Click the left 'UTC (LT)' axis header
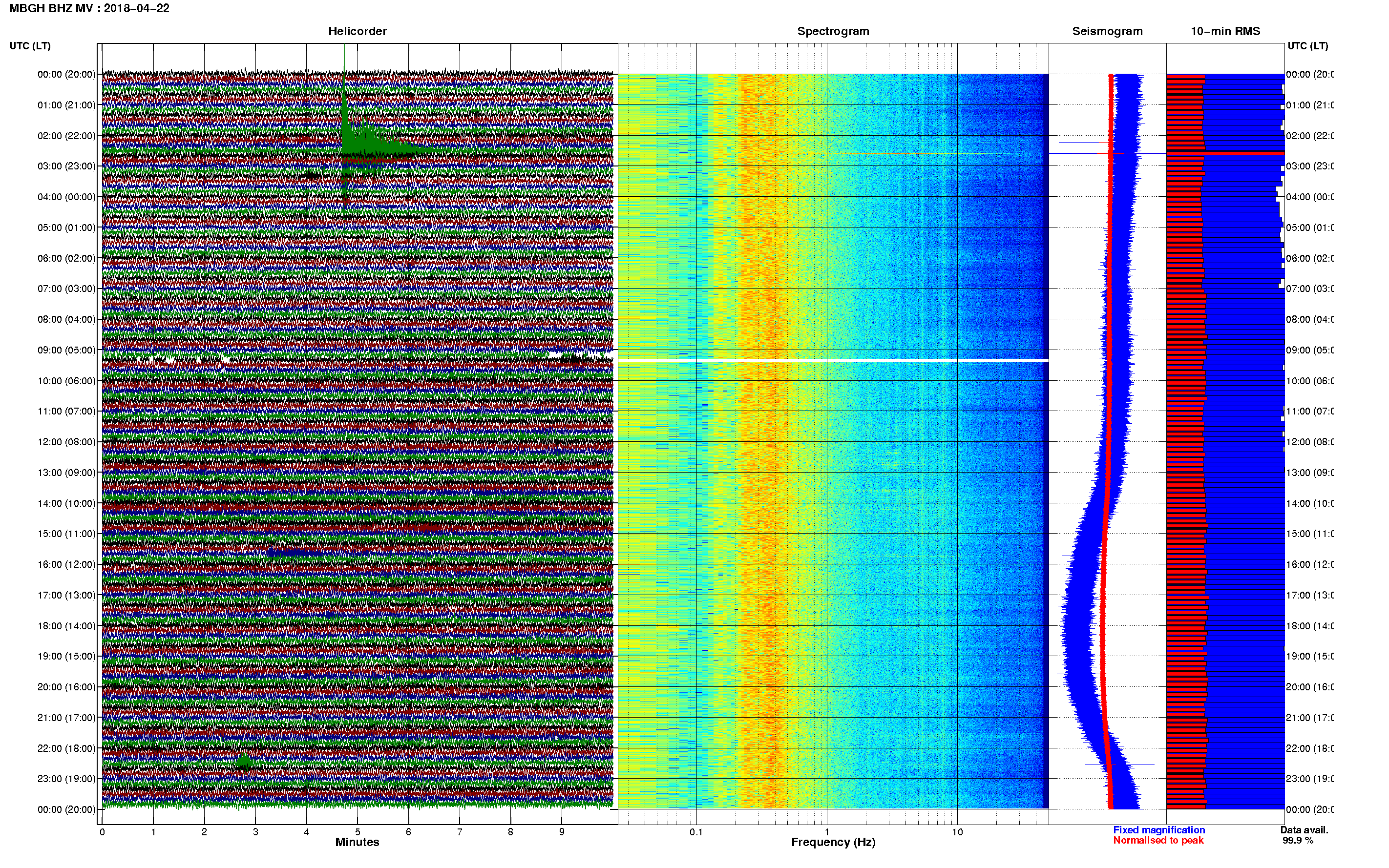The width and height of the screenshot is (1389, 868). 30,45
